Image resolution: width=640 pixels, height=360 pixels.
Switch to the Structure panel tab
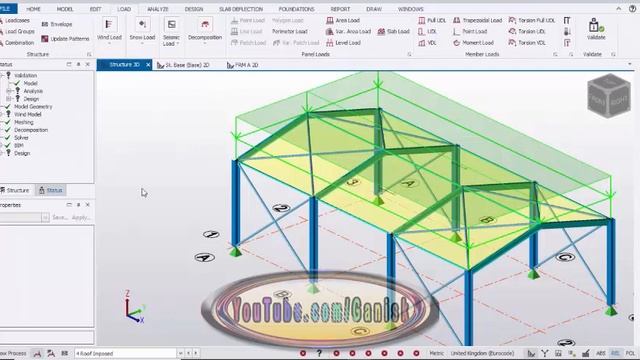coord(15,191)
